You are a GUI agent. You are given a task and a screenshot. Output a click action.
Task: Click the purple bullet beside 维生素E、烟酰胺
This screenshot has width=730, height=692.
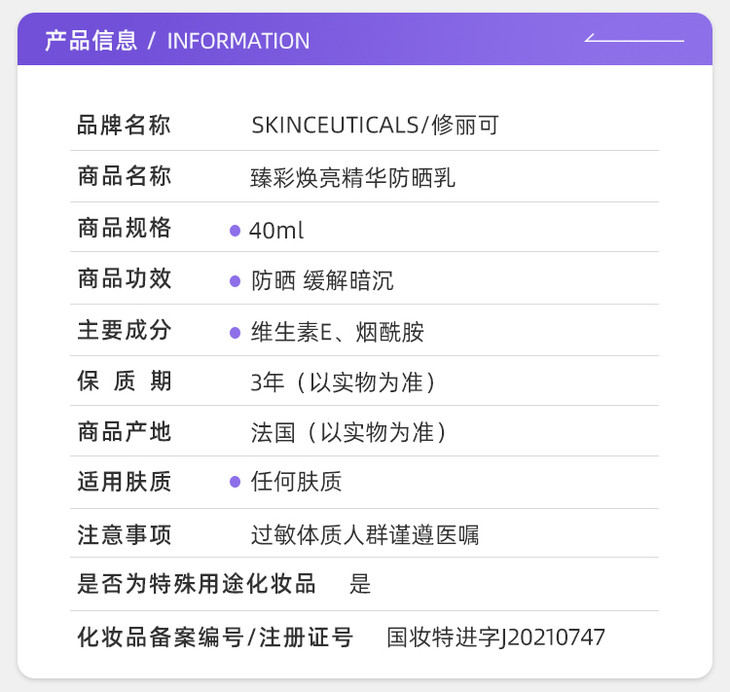point(235,332)
